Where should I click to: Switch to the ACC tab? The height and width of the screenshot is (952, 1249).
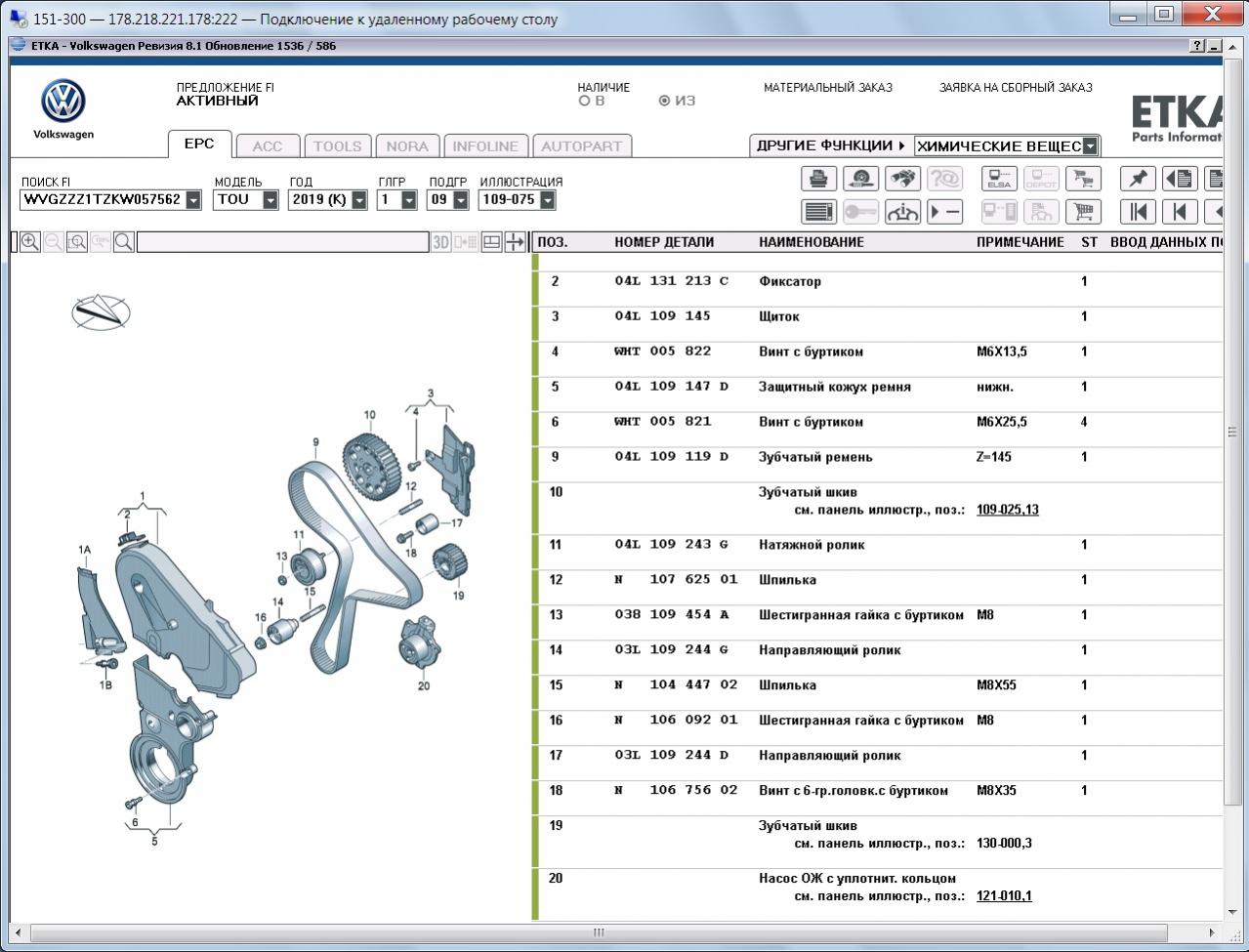click(x=268, y=145)
